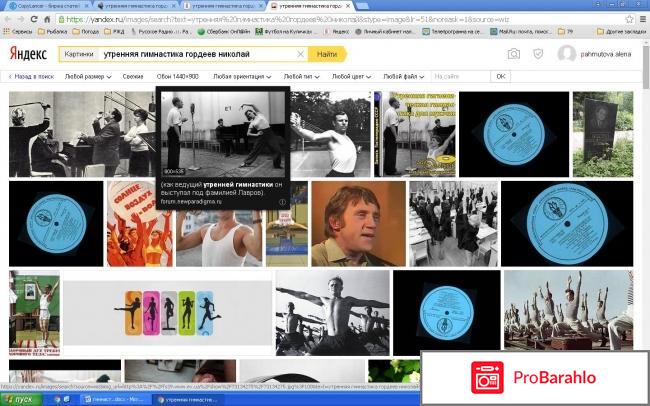Open the Яндекс mail envelope icon
Image resolution: width=650 pixels, height=406 pixels.
point(540,54)
